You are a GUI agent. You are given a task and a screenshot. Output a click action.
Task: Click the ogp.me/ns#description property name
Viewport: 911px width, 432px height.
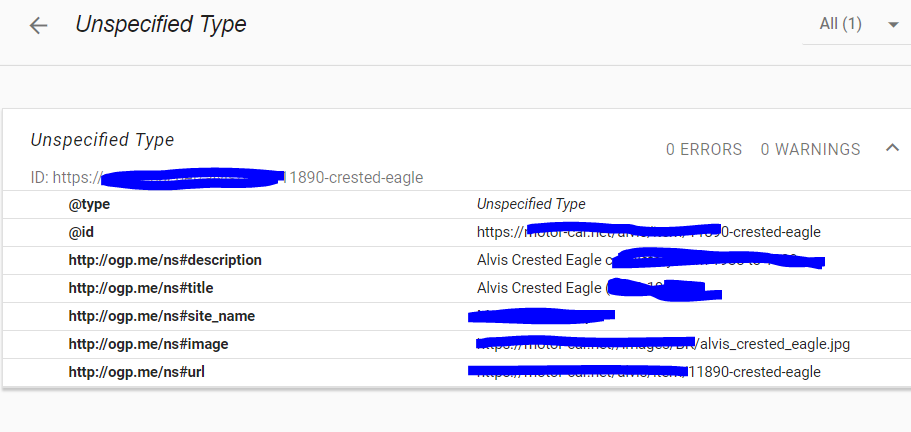[x=165, y=260]
